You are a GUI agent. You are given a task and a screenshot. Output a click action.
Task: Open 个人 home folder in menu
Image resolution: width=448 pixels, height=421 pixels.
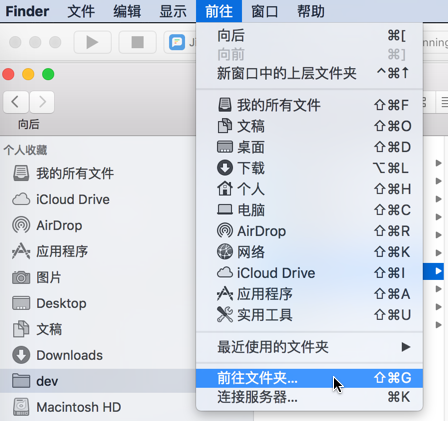(309, 189)
